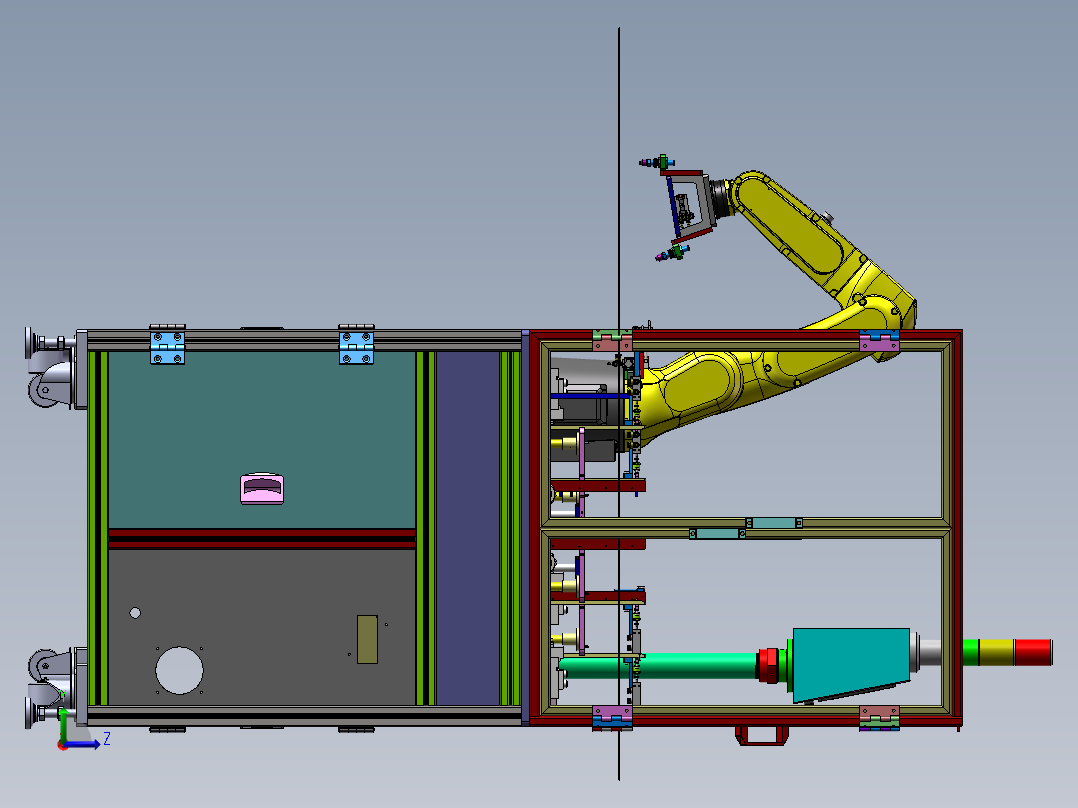Image resolution: width=1078 pixels, height=808 pixels.
Task: Select the dark gray lower cabinet panel
Action: point(261,627)
